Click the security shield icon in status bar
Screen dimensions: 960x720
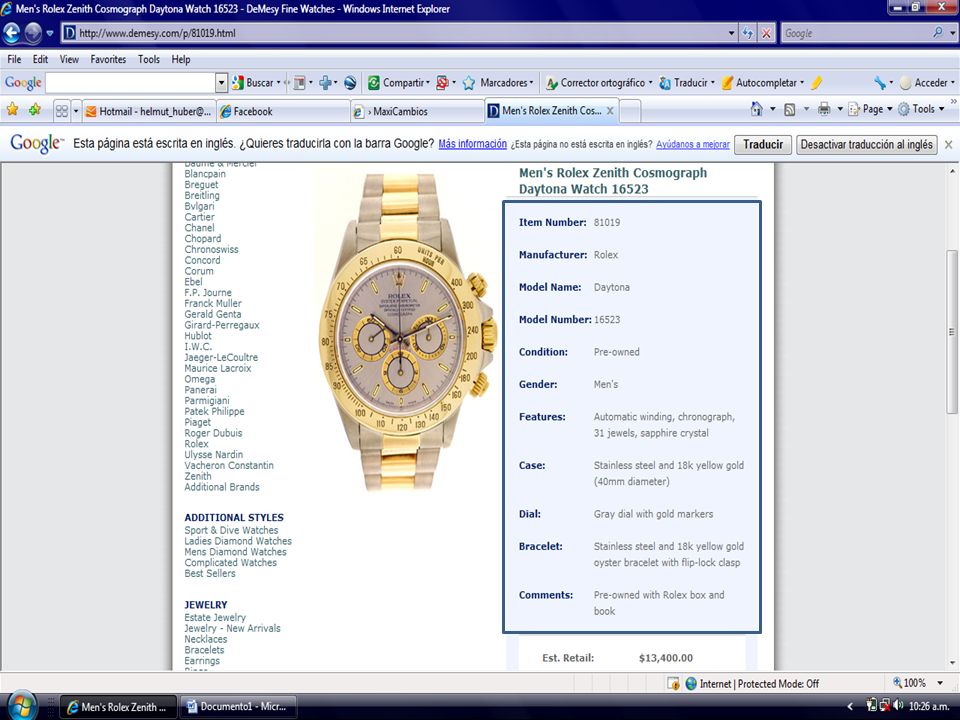tap(673, 683)
